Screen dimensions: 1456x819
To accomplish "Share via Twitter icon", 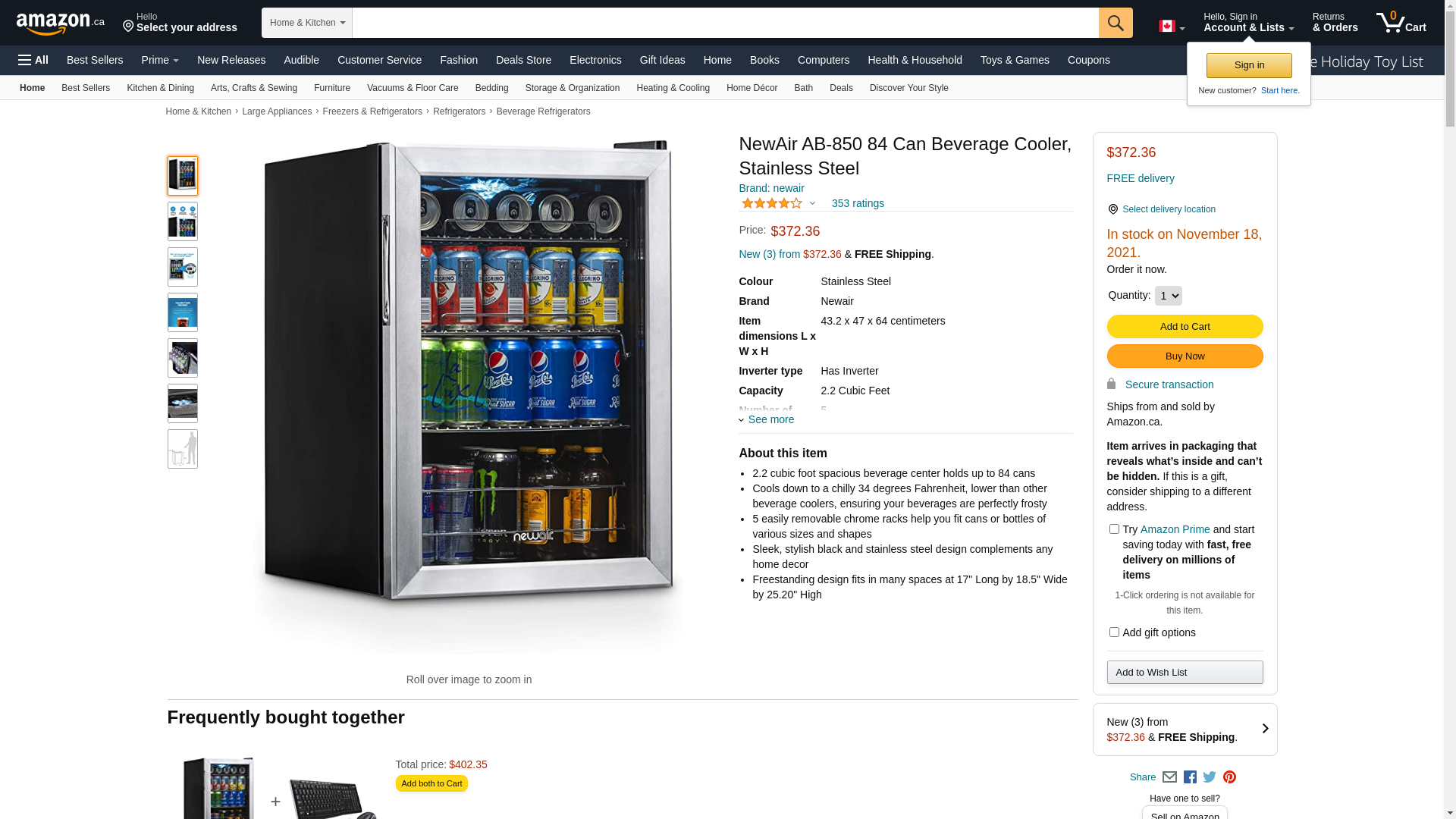I will pyautogui.click(x=1210, y=777).
